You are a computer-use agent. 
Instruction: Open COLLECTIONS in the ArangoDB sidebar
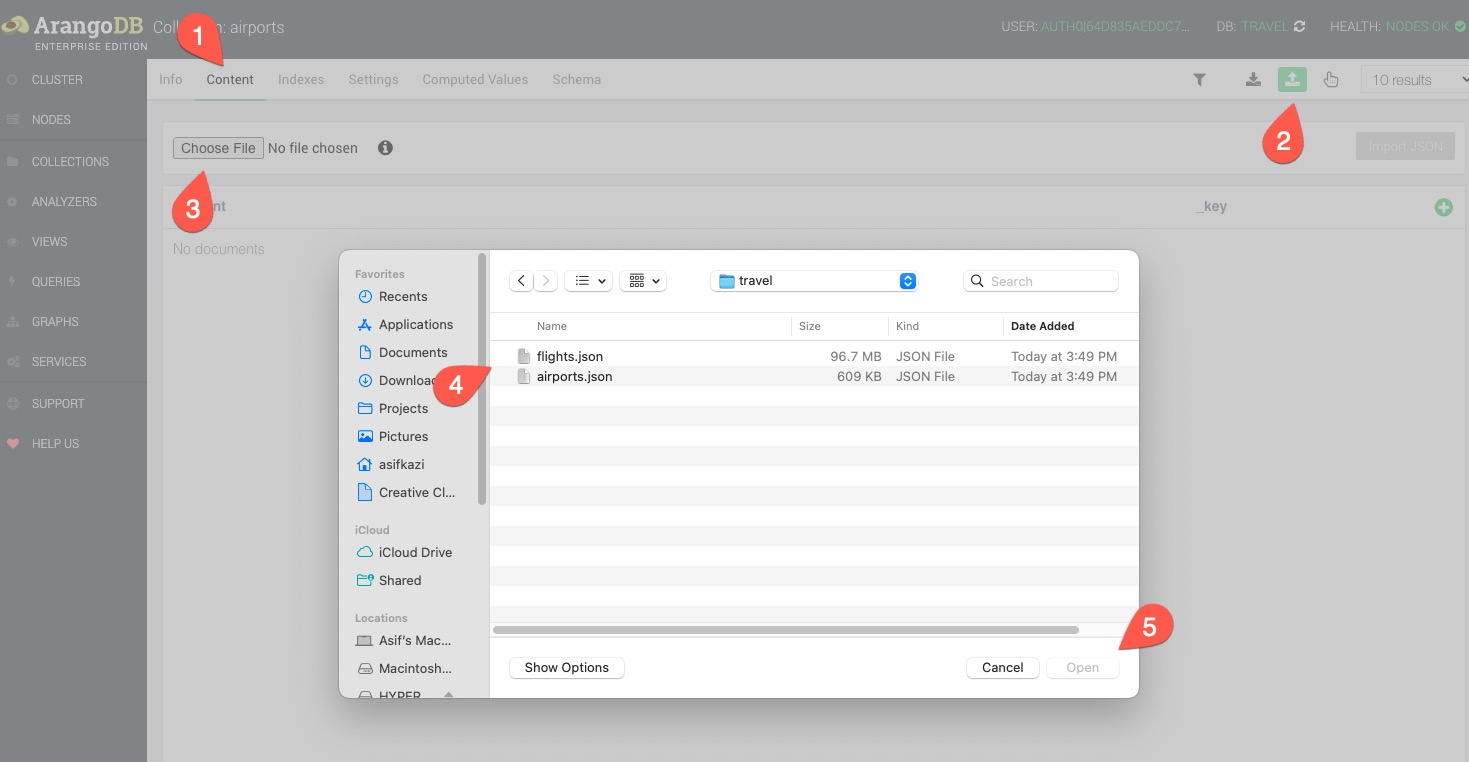click(x=70, y=161)
